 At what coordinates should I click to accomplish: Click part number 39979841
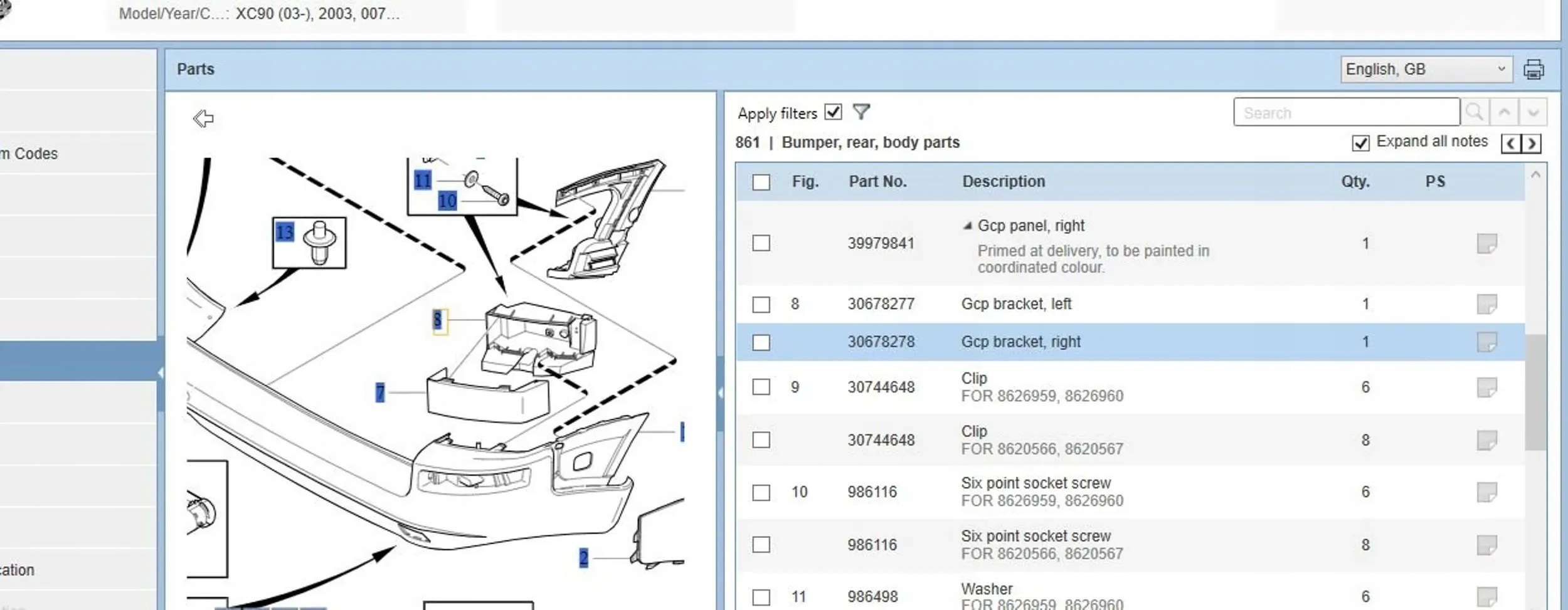pyautogui.click(x=881, y=243)
